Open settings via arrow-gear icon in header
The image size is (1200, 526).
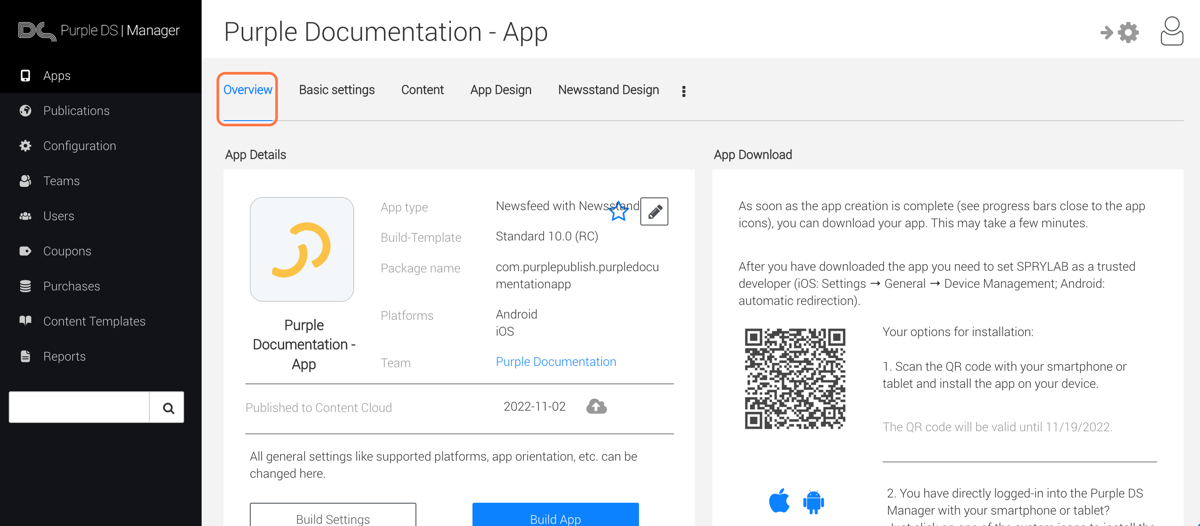click(1119, 32)
